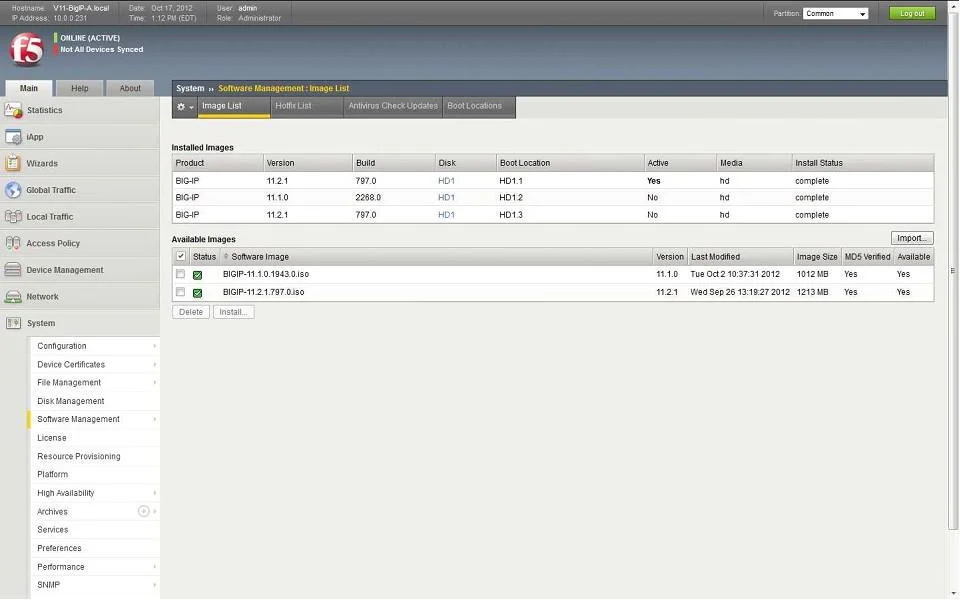Click the Image Size column header
The image size is (960, 600).
pos(817,257)
